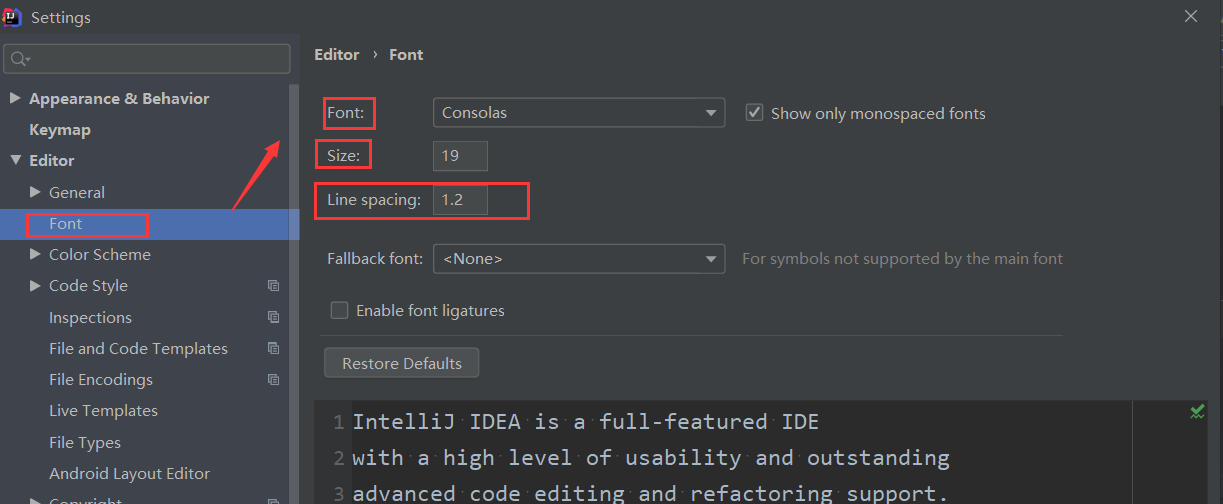This screenshot has height=504, width=1223.
Task: Open Inspections settings page
Action: pos(90,317)
